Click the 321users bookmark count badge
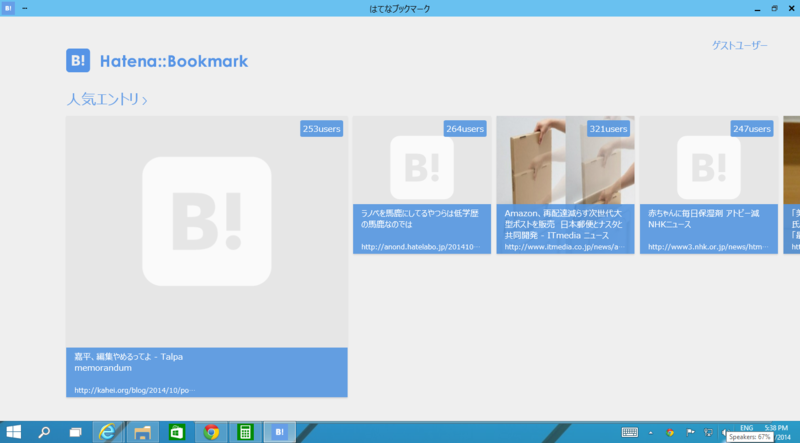The image size is (800, 443). click(x=608, y=129)
